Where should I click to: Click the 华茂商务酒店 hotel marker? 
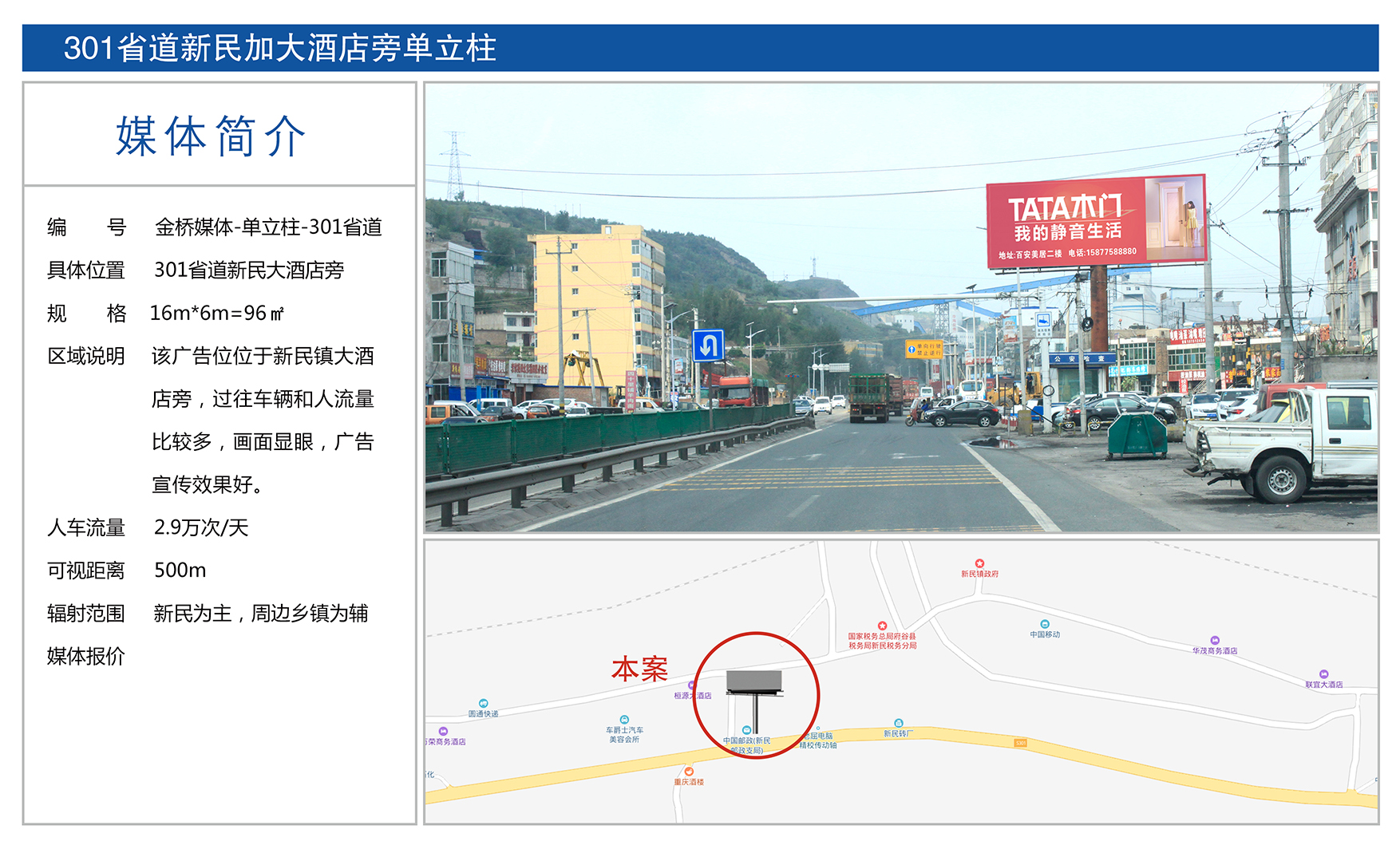(x=1215, y=640)
